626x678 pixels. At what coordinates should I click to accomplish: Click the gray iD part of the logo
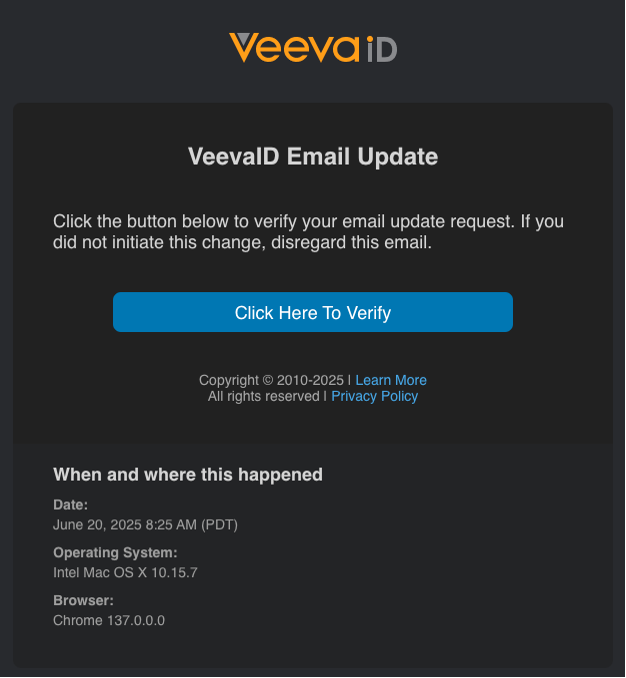382,49
